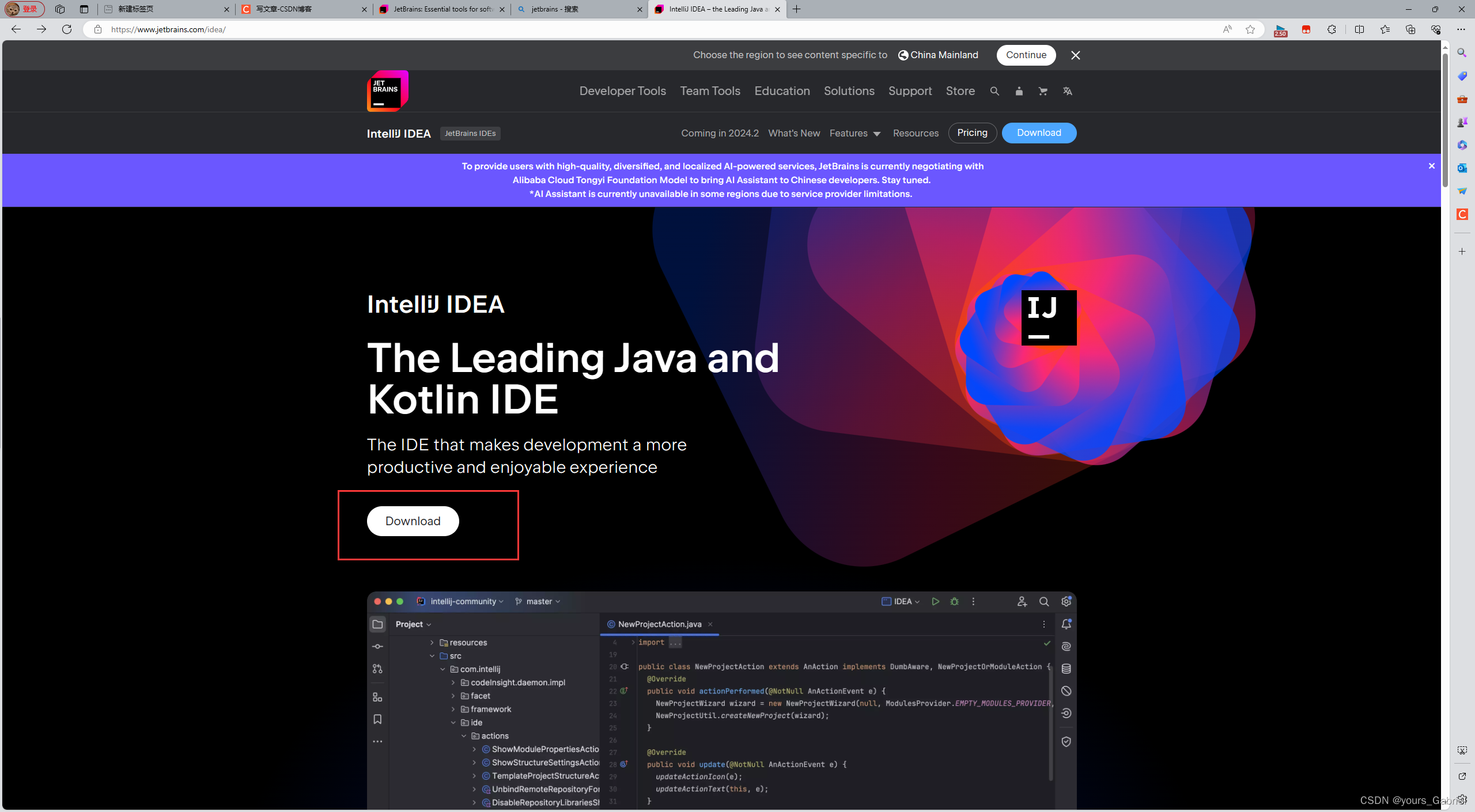Close the purple AI Assistant notice
Screen dimensions: 1475x812
(1431, 166)
